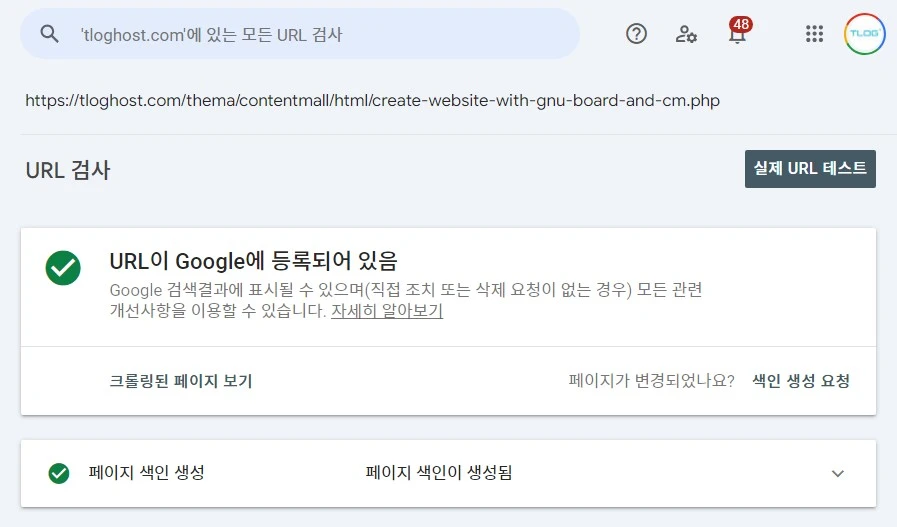Viewport: 897px width, 527px height.
Task: Click the 페이지 색인이 생성됨 status text
Action: (x=439, y=473)
